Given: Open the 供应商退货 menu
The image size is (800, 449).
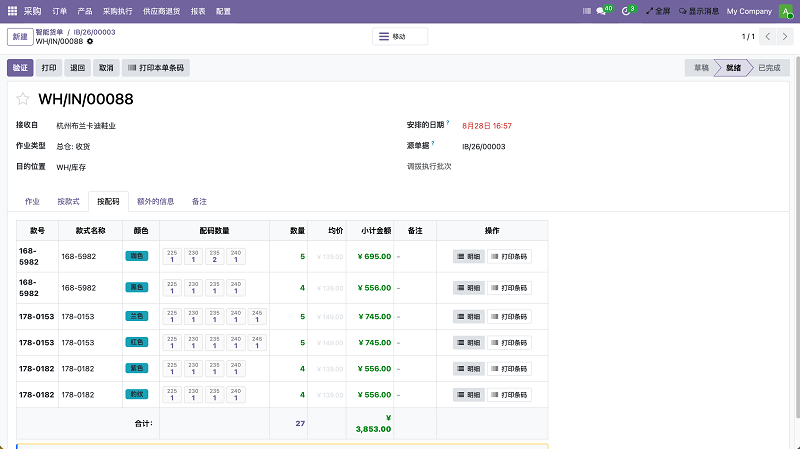Looking at the screenshot, I should [x=161, y=11].
